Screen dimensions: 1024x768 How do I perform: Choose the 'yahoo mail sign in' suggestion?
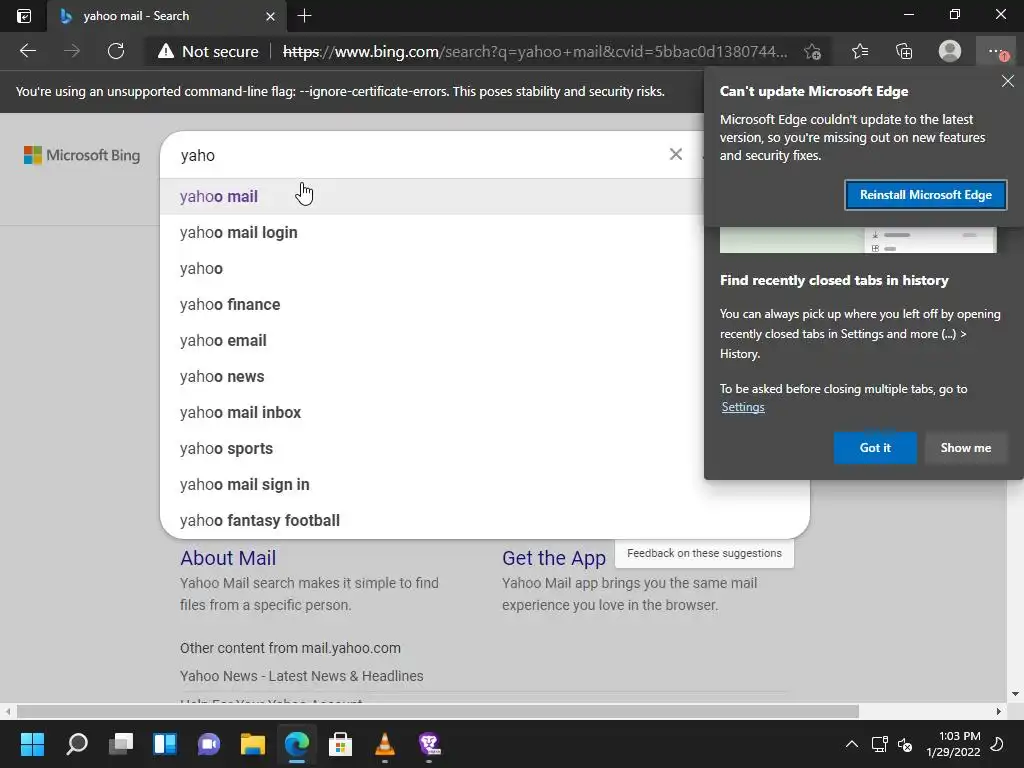485,484
